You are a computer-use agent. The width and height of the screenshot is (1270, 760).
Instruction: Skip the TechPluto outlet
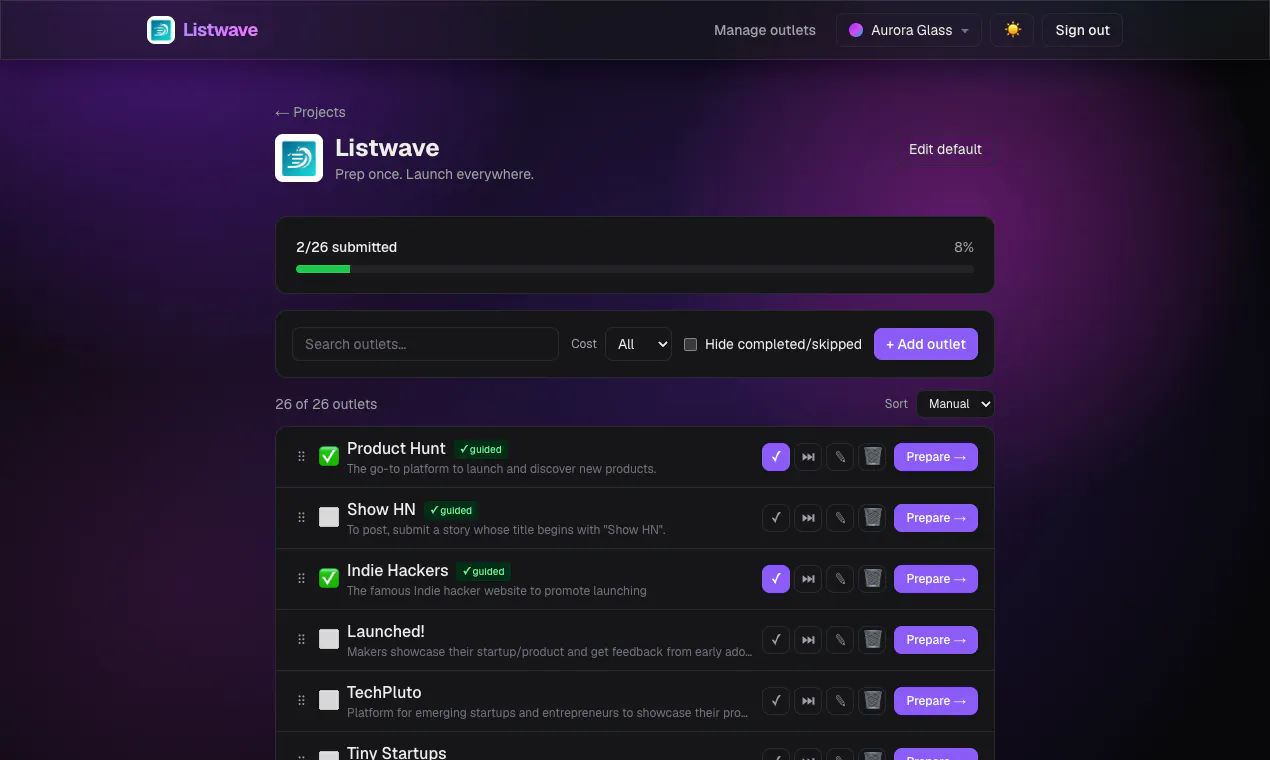pos(808,701)
